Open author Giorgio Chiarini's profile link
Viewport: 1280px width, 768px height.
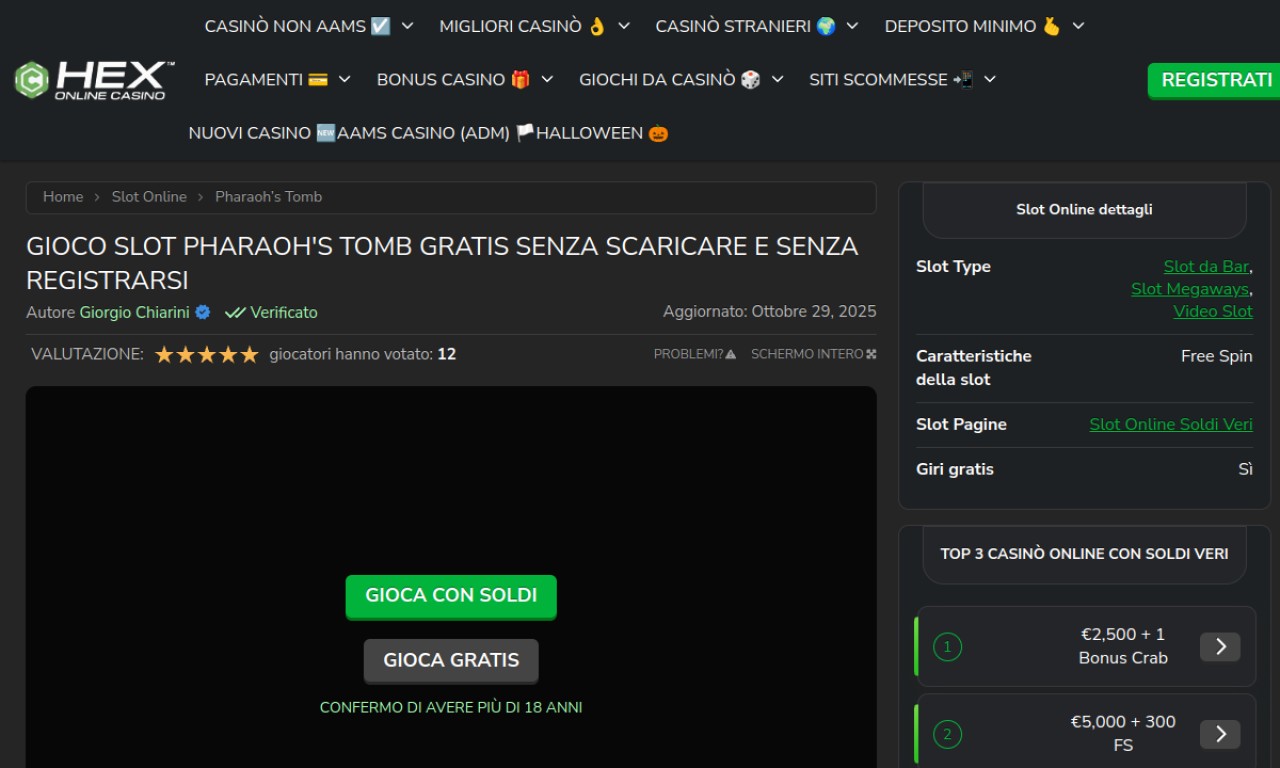pos(135,312)
